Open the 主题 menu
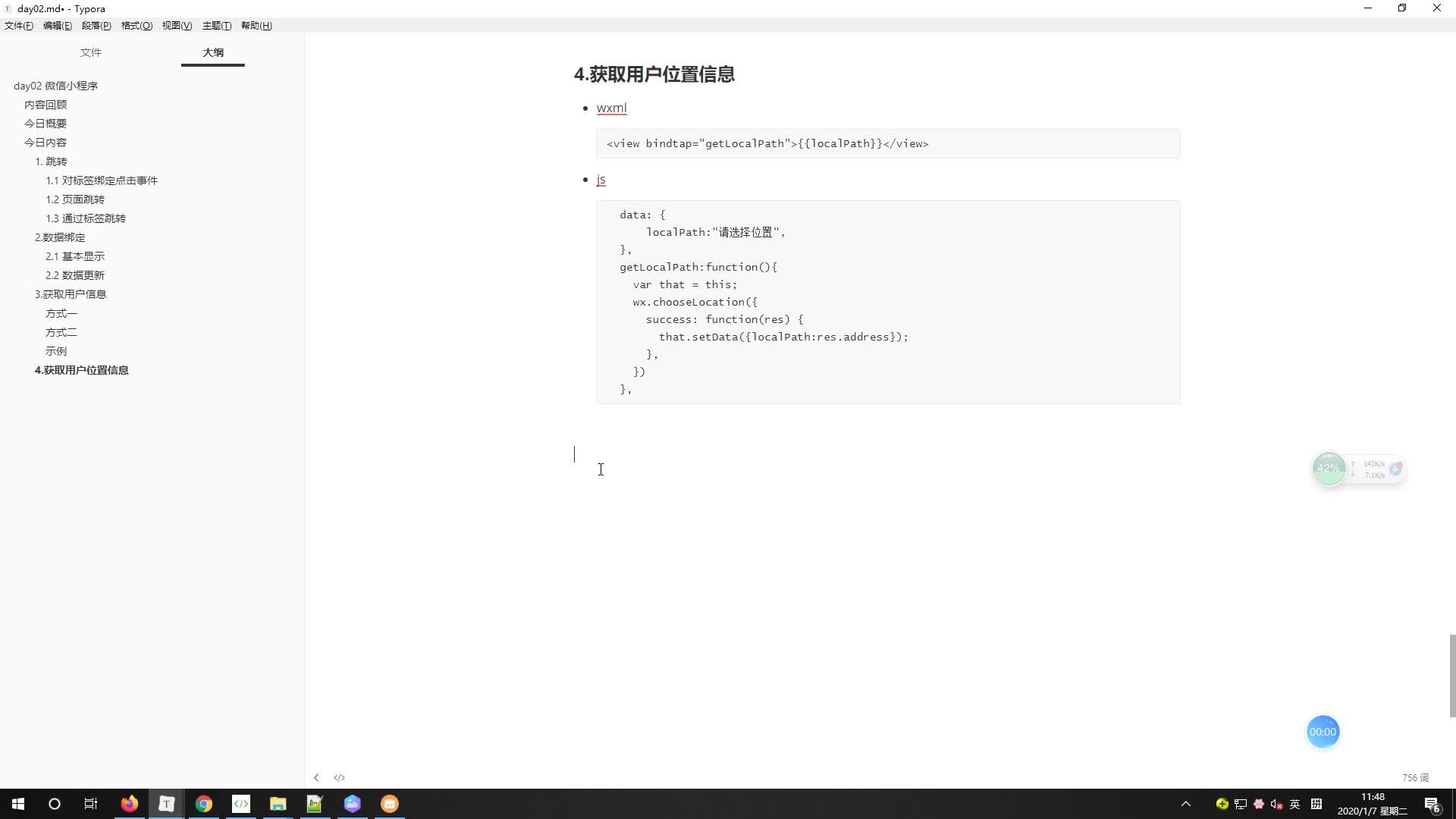 pyautogui.click(x=217, y=26)
